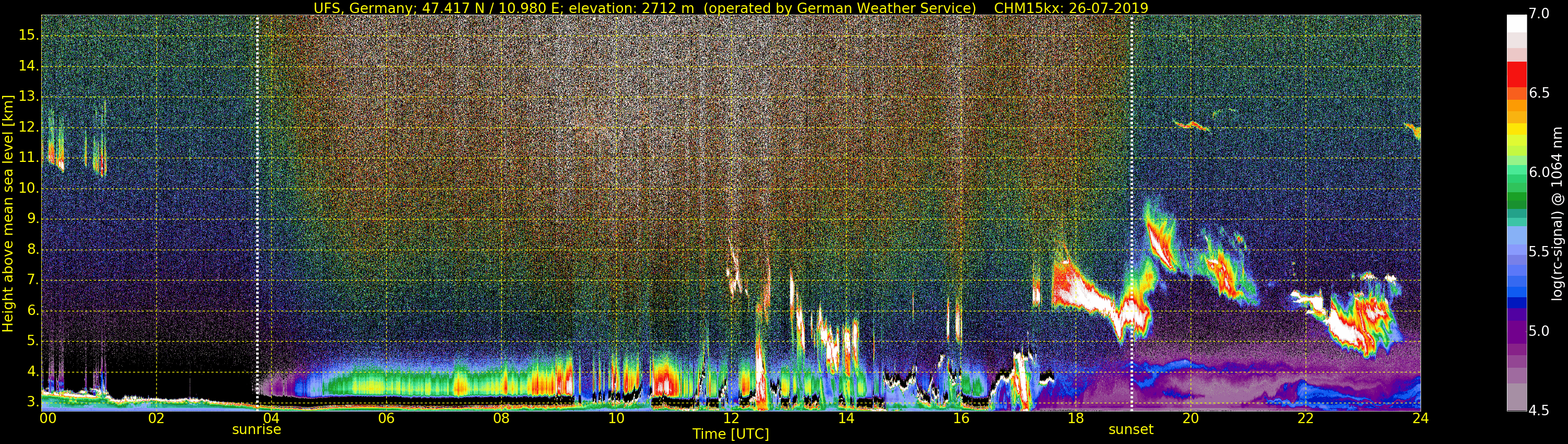The height and width of the screenshot is (444, 1568).
Task: Click the thin cloud streak at 12 km near 20 UTC
Action: coord(1192,126)
